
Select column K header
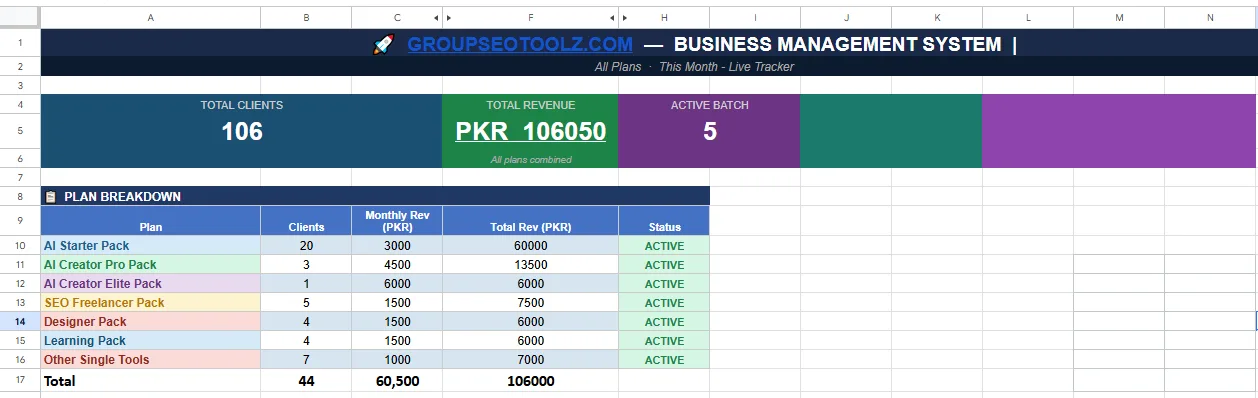(937, 18)
